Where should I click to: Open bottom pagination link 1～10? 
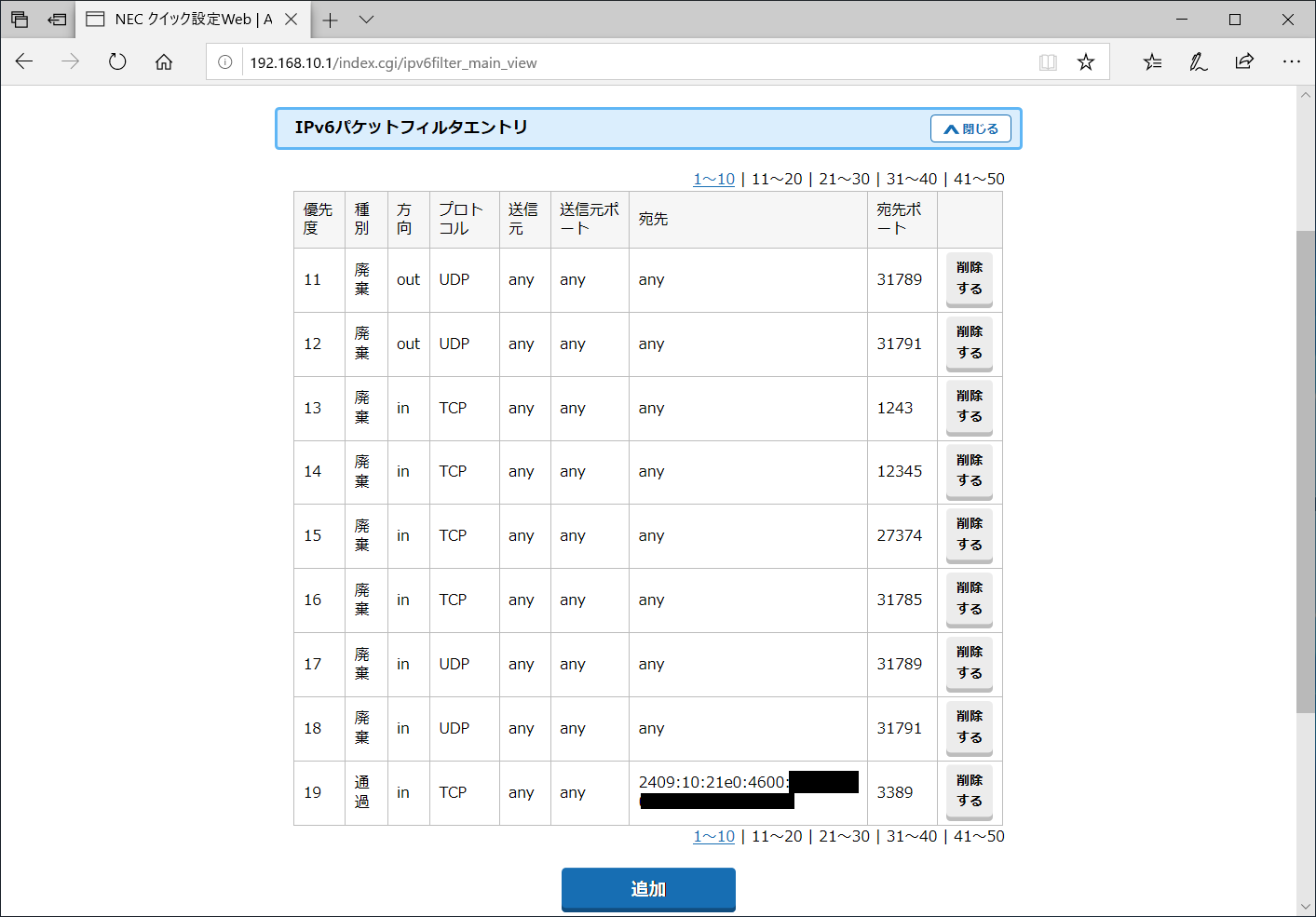(713, 837)
